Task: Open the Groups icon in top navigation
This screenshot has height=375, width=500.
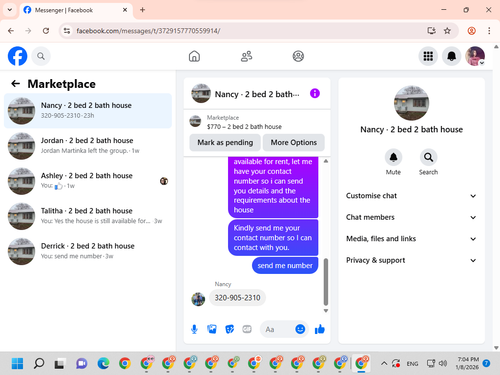Action: click(x=298, y=56)
